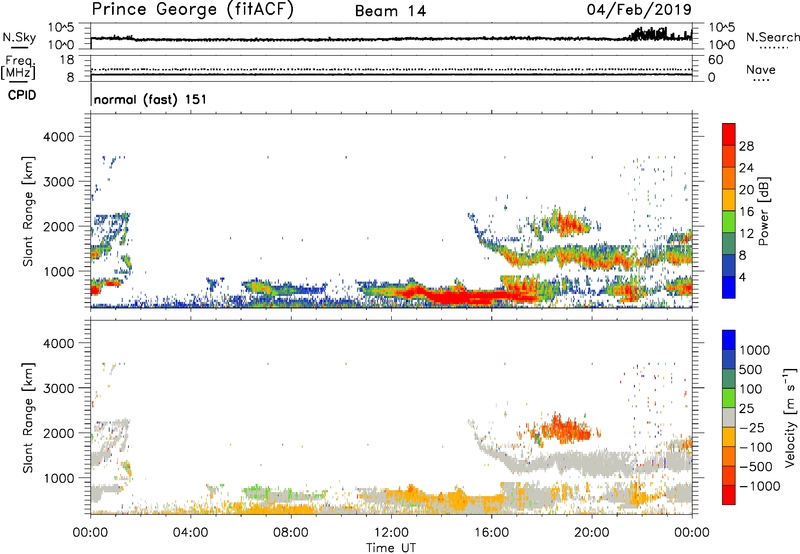This screenshot has height=554, width=800.
Task: Select the "normal (fast) 151" mode text
Action: click(151, 99)
